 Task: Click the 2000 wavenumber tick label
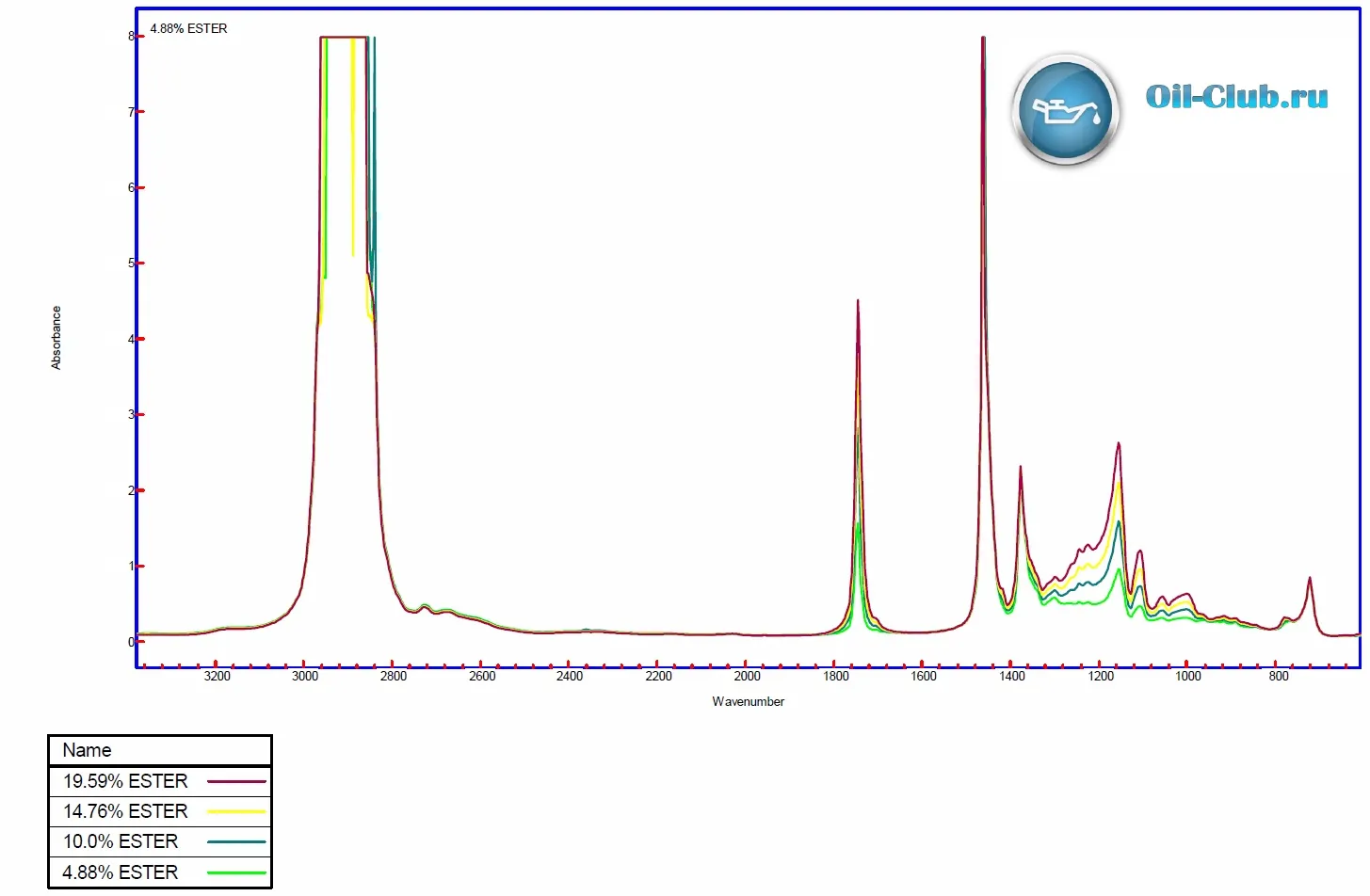coord(747,676)
